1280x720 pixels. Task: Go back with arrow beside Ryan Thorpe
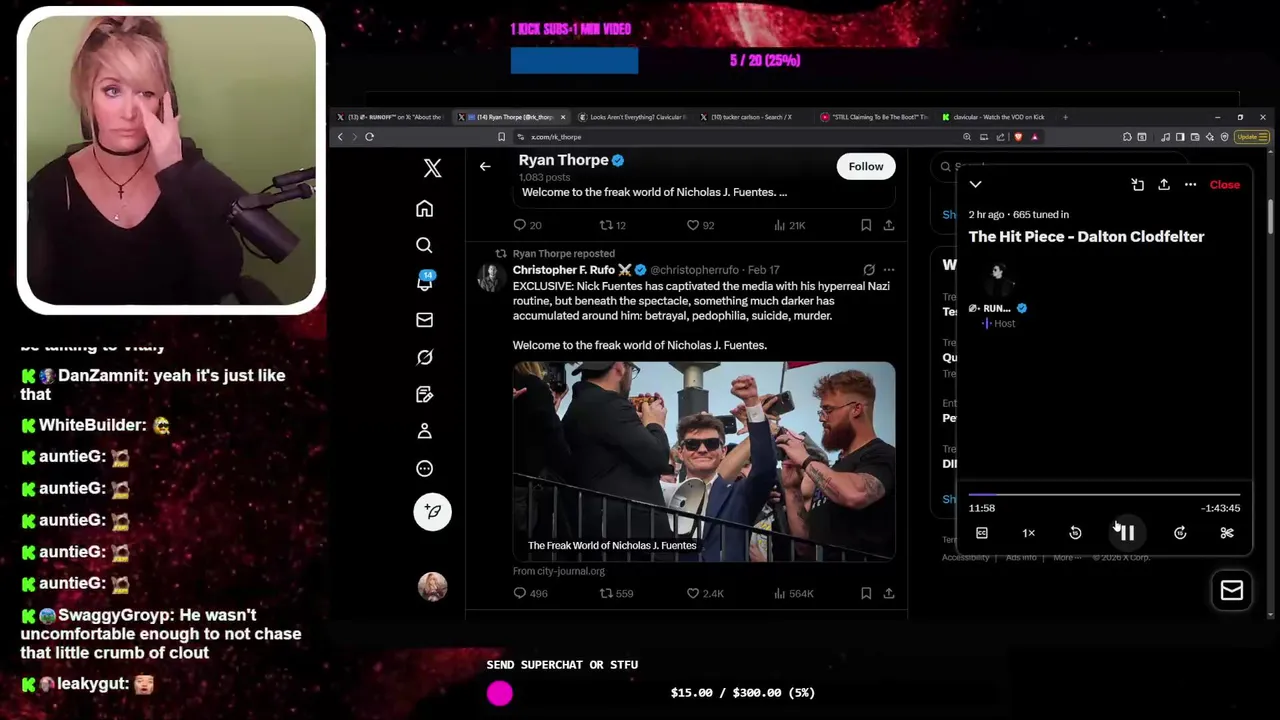(x=485, y=166)
